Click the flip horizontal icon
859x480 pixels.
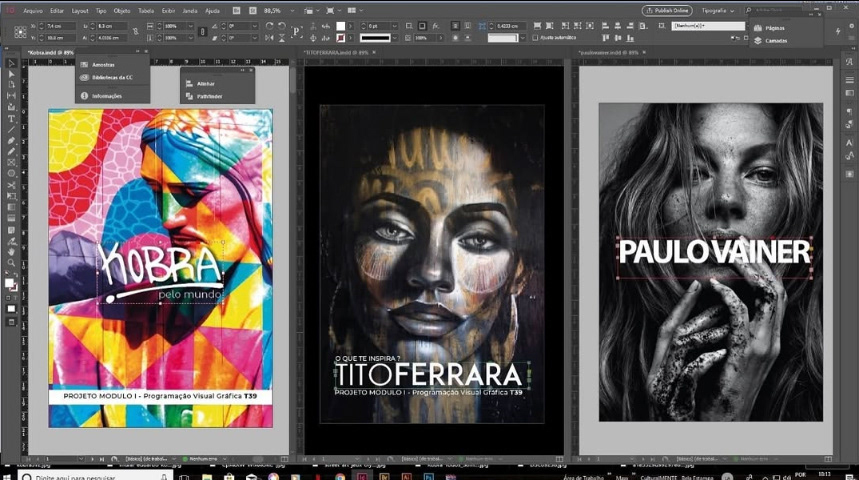(269, 38)
